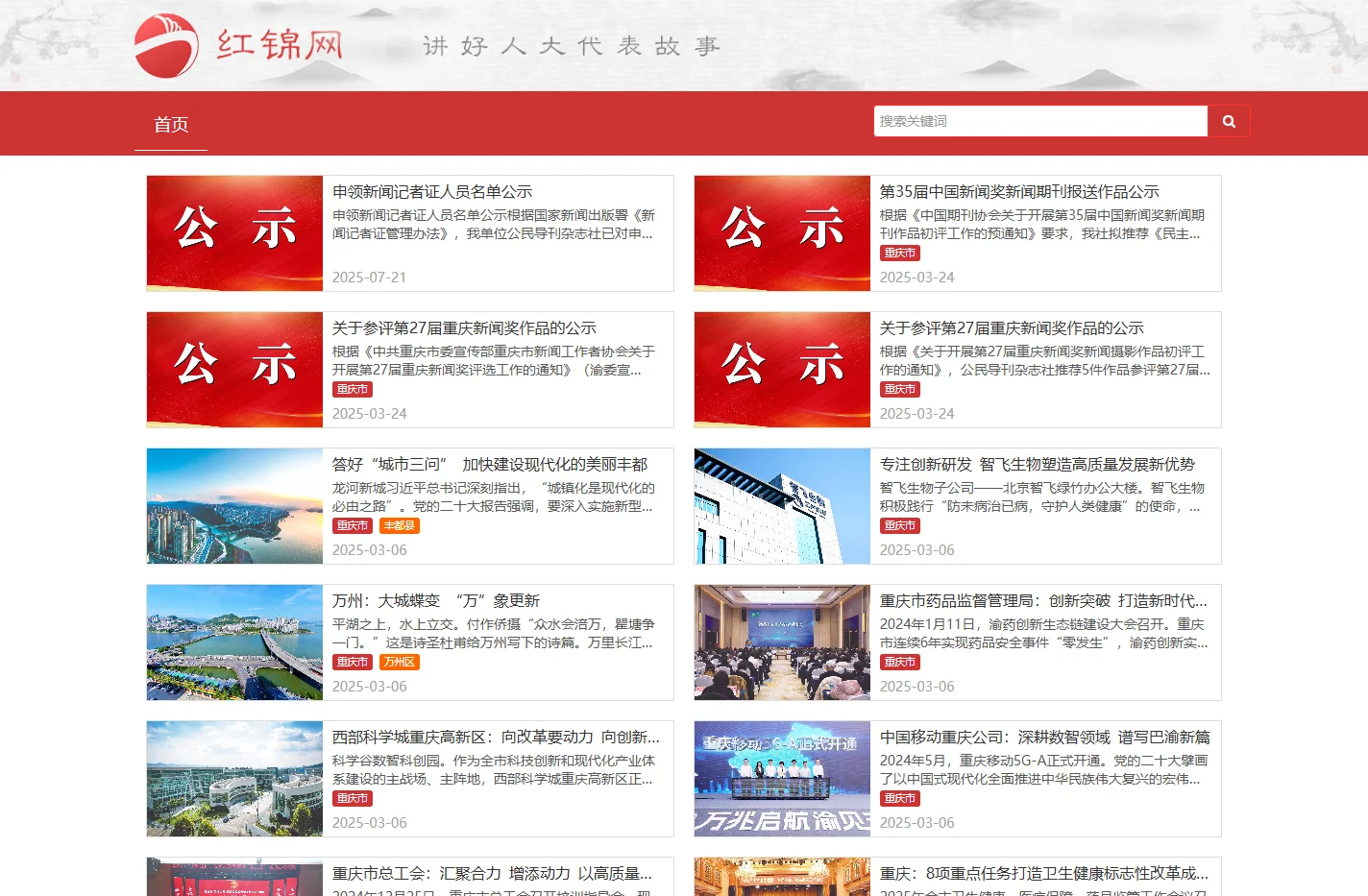Open 万州：大城蝶变 "万"象更新 article

(436, 601)
